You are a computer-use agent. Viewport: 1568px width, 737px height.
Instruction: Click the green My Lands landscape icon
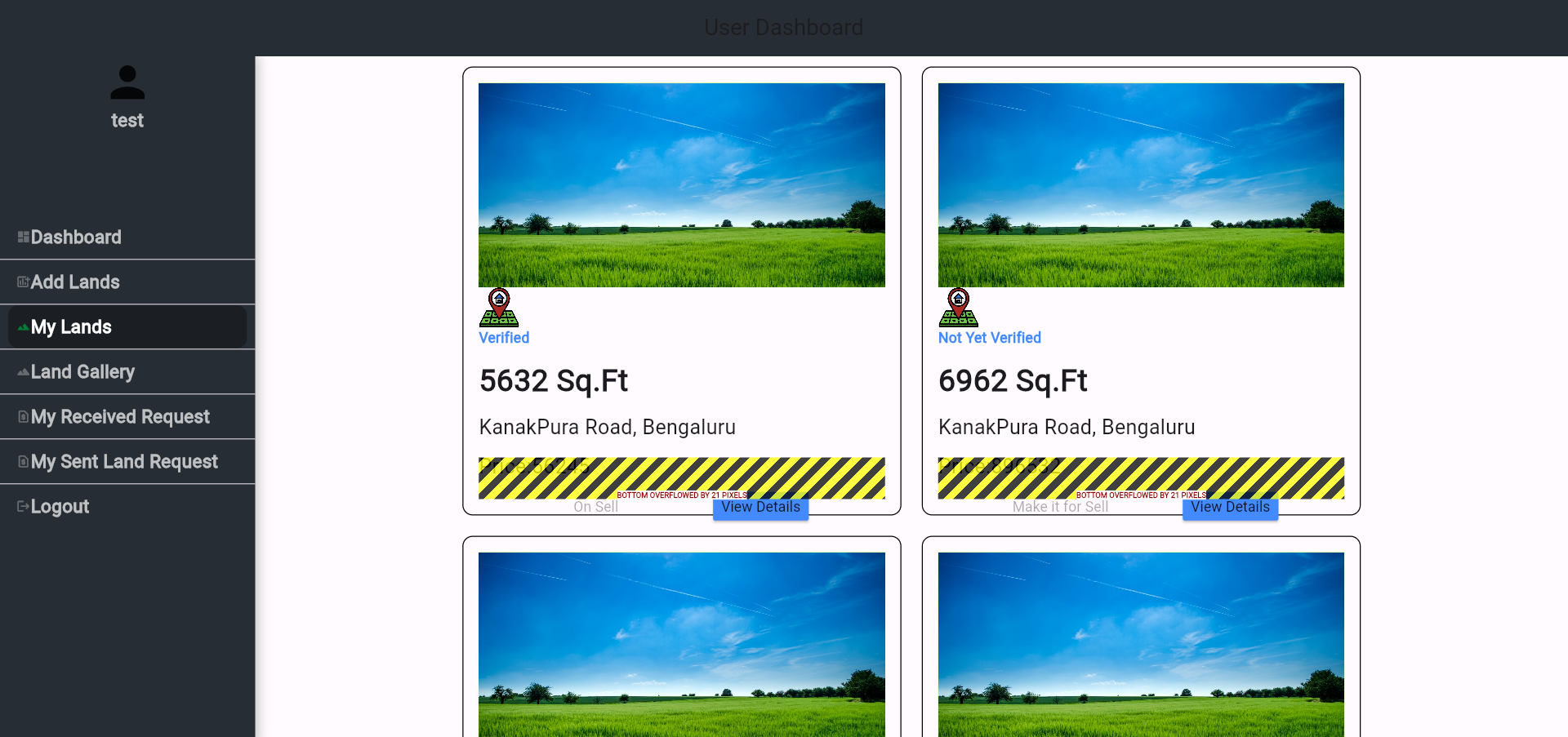point(24,327)
